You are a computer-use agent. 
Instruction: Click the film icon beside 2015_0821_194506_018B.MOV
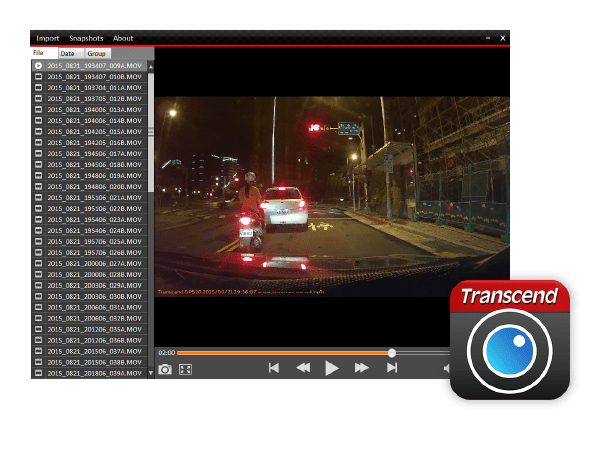tap(39, 165)
